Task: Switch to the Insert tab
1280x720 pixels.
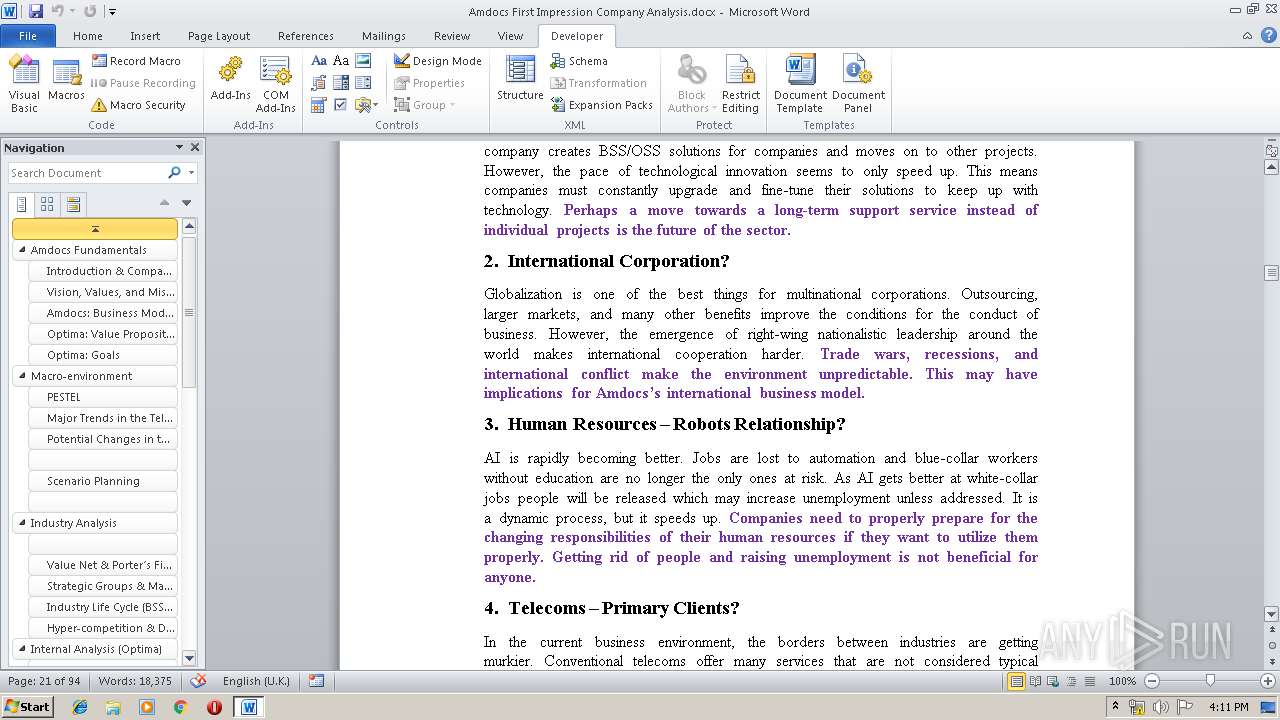Action: (145, 36)
